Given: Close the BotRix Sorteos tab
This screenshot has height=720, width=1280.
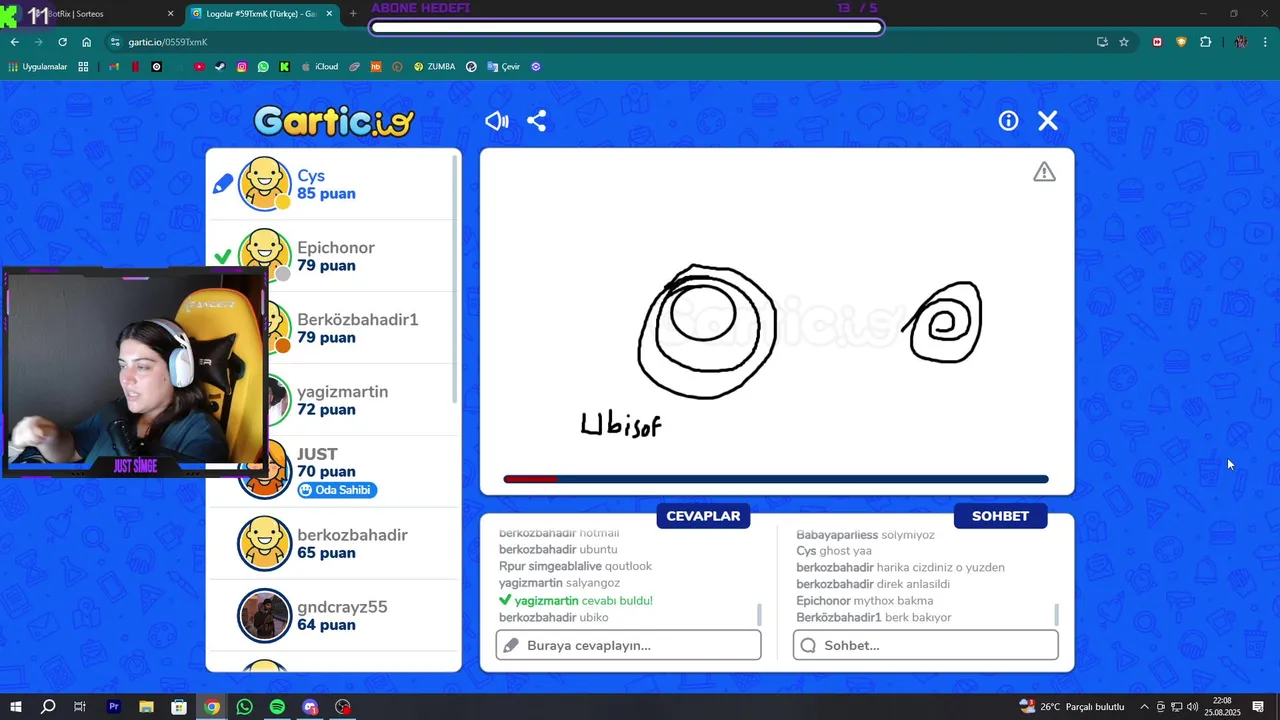Looking at the screenshot, I should tap(170, 14).
